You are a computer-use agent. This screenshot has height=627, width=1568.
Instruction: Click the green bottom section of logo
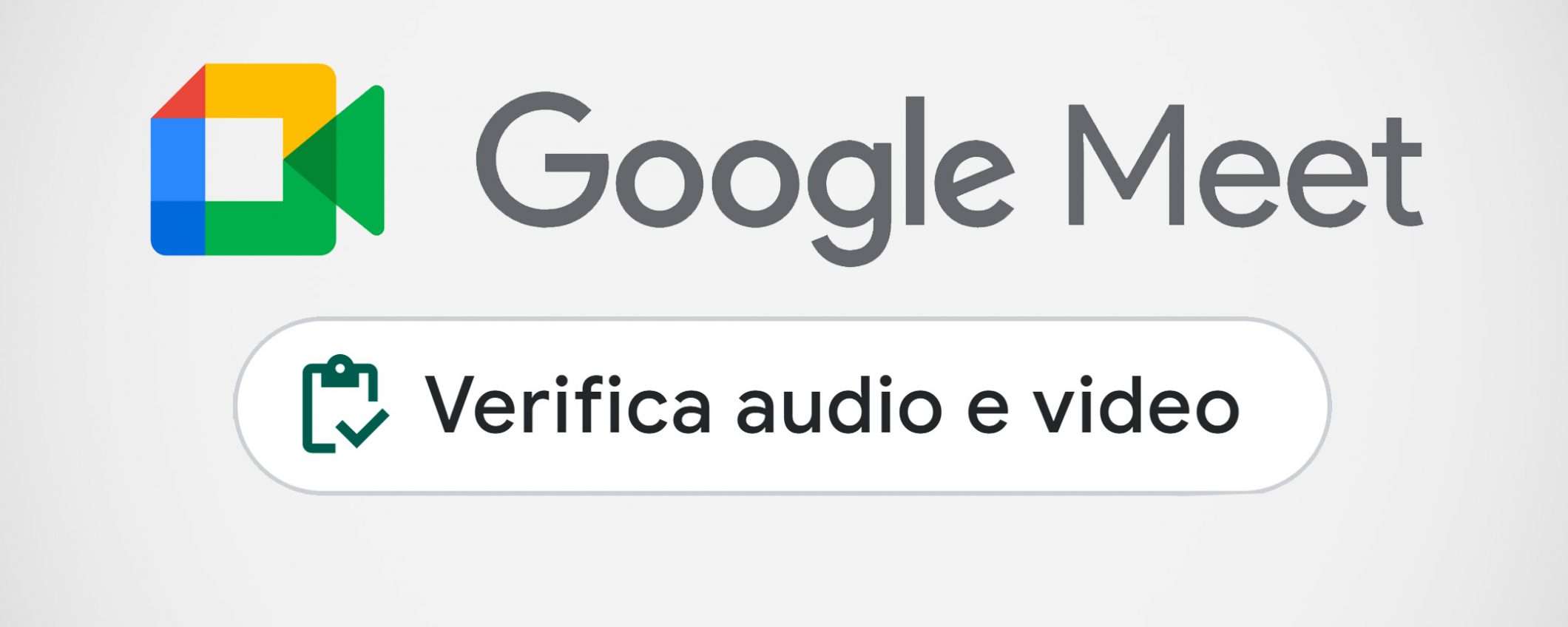point(271,228)
